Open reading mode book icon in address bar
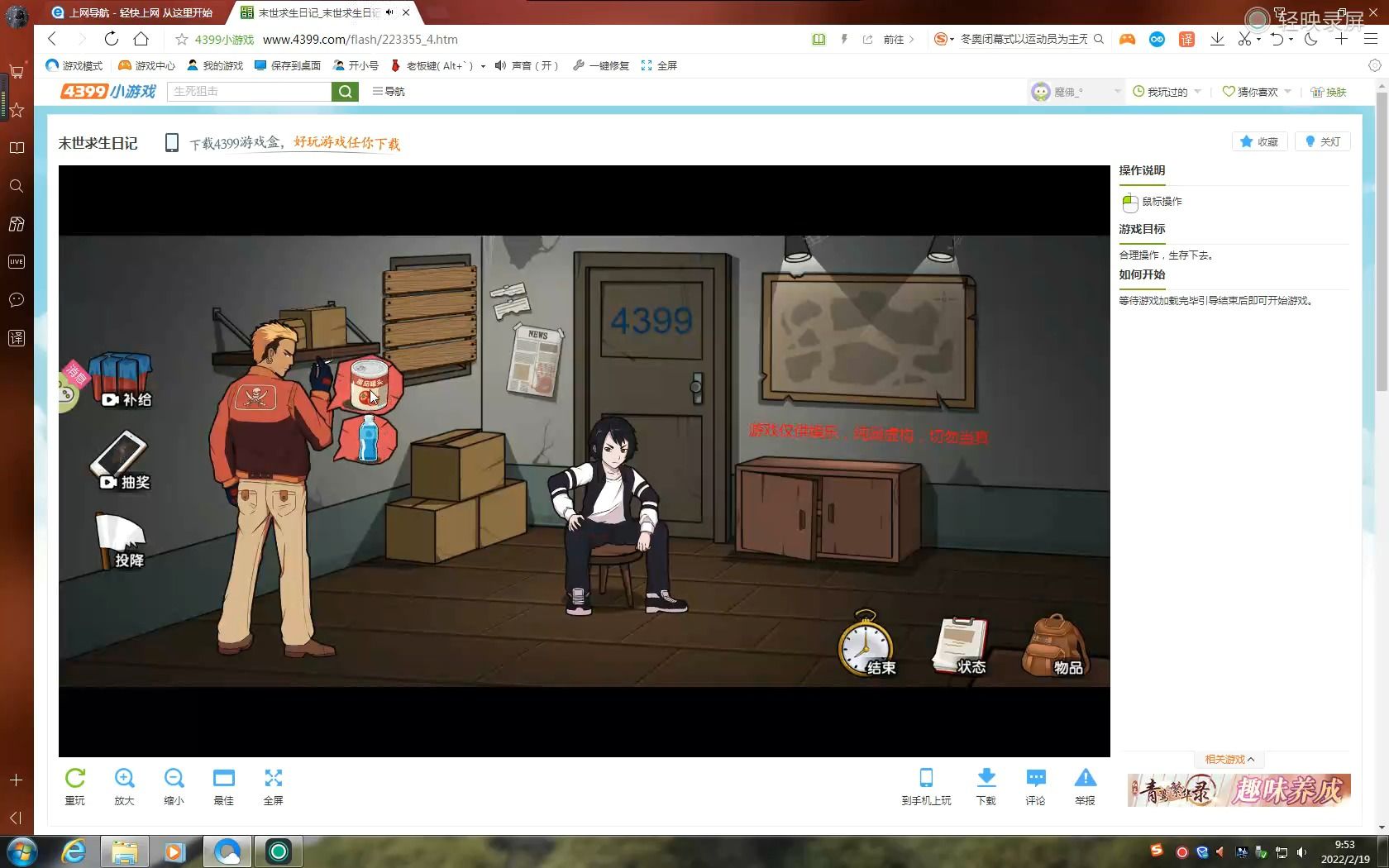This screenshot has height=868, width=1389. point(819,39)
